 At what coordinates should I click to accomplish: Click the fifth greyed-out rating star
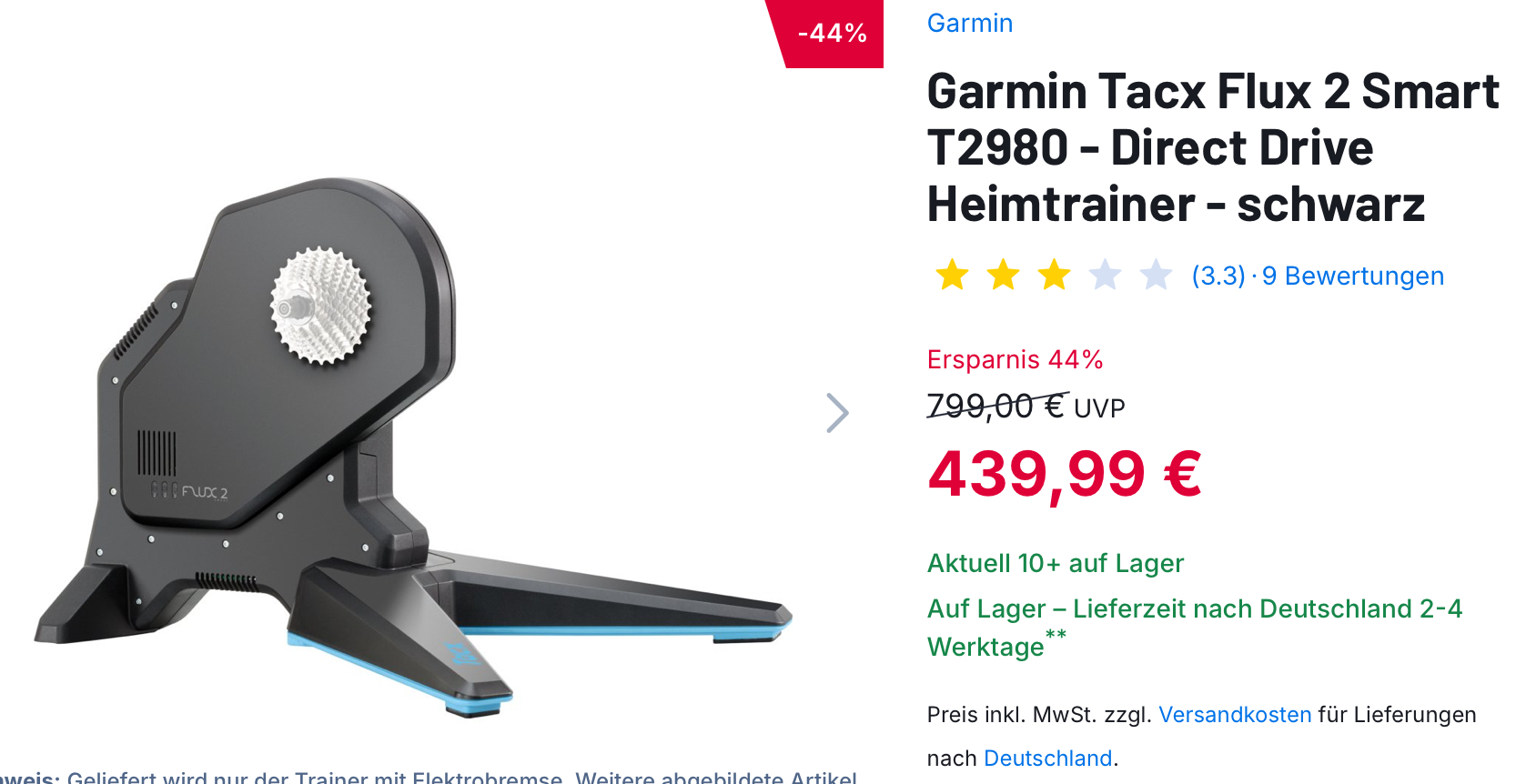coord(1156,275)
